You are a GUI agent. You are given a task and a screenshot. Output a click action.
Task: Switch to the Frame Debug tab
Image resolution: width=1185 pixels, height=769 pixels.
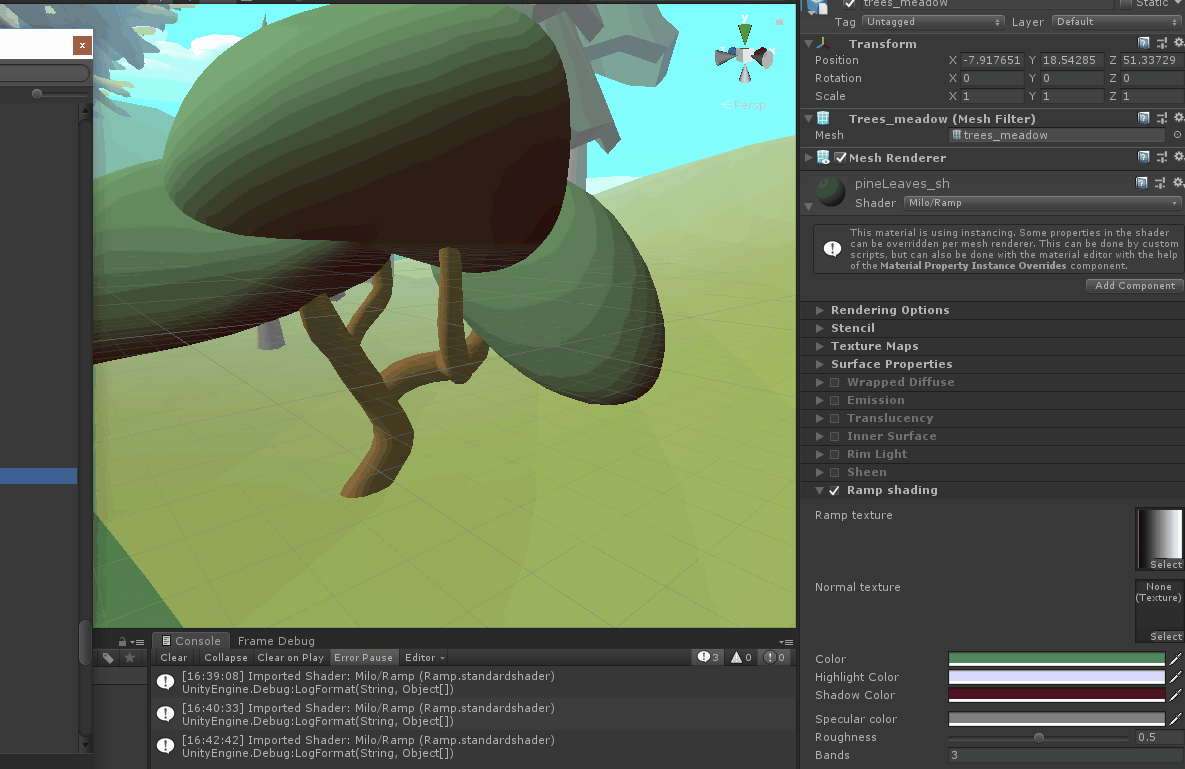point(276,641)
